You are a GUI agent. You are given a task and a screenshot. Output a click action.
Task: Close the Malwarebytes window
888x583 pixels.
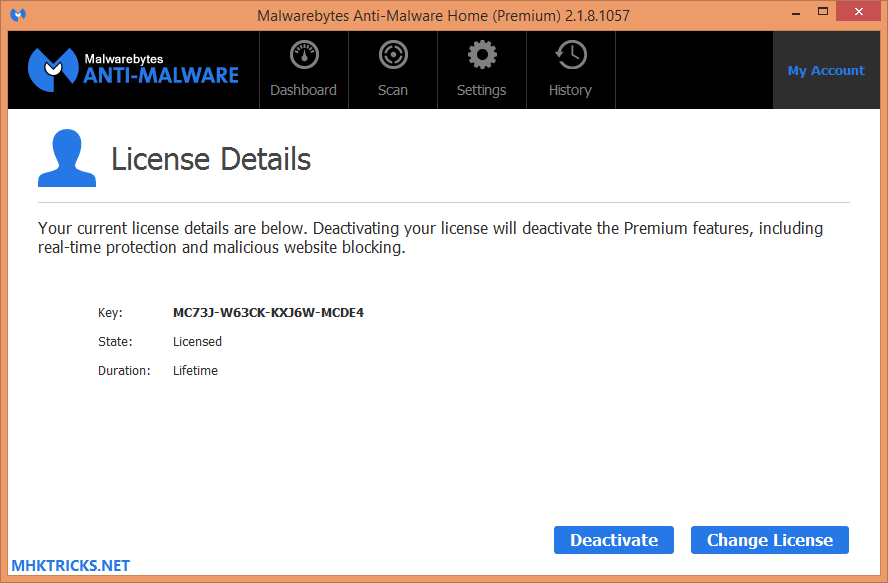point(859,12)
